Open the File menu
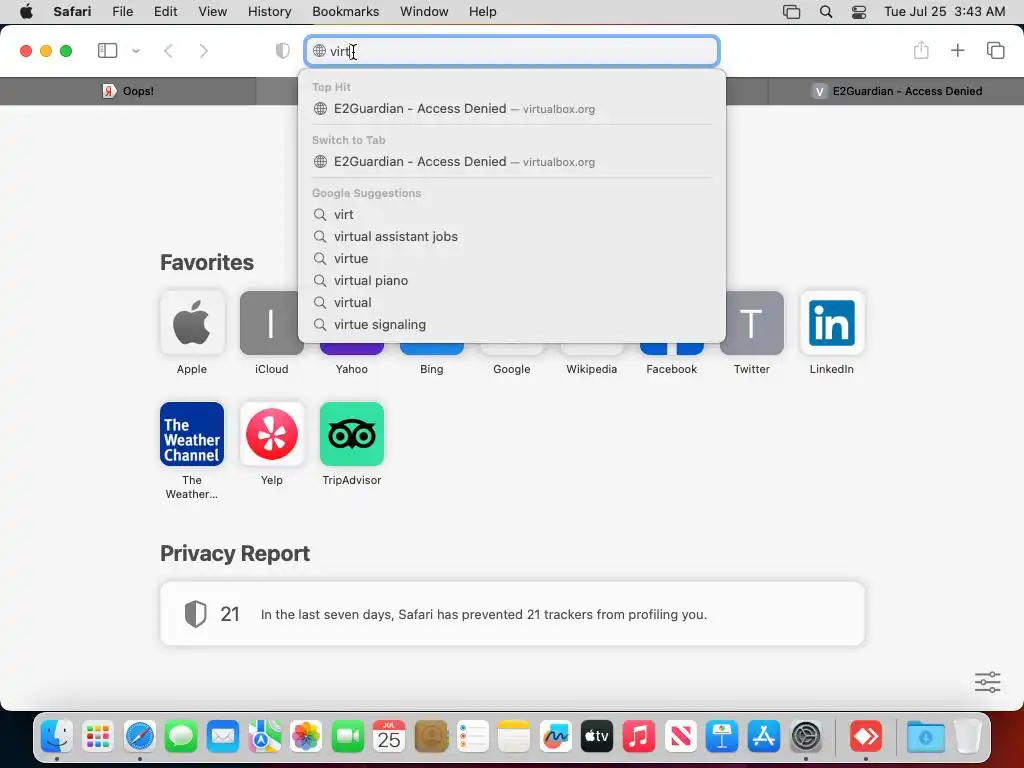The image size is (1024, 768). tap(122, 12)
